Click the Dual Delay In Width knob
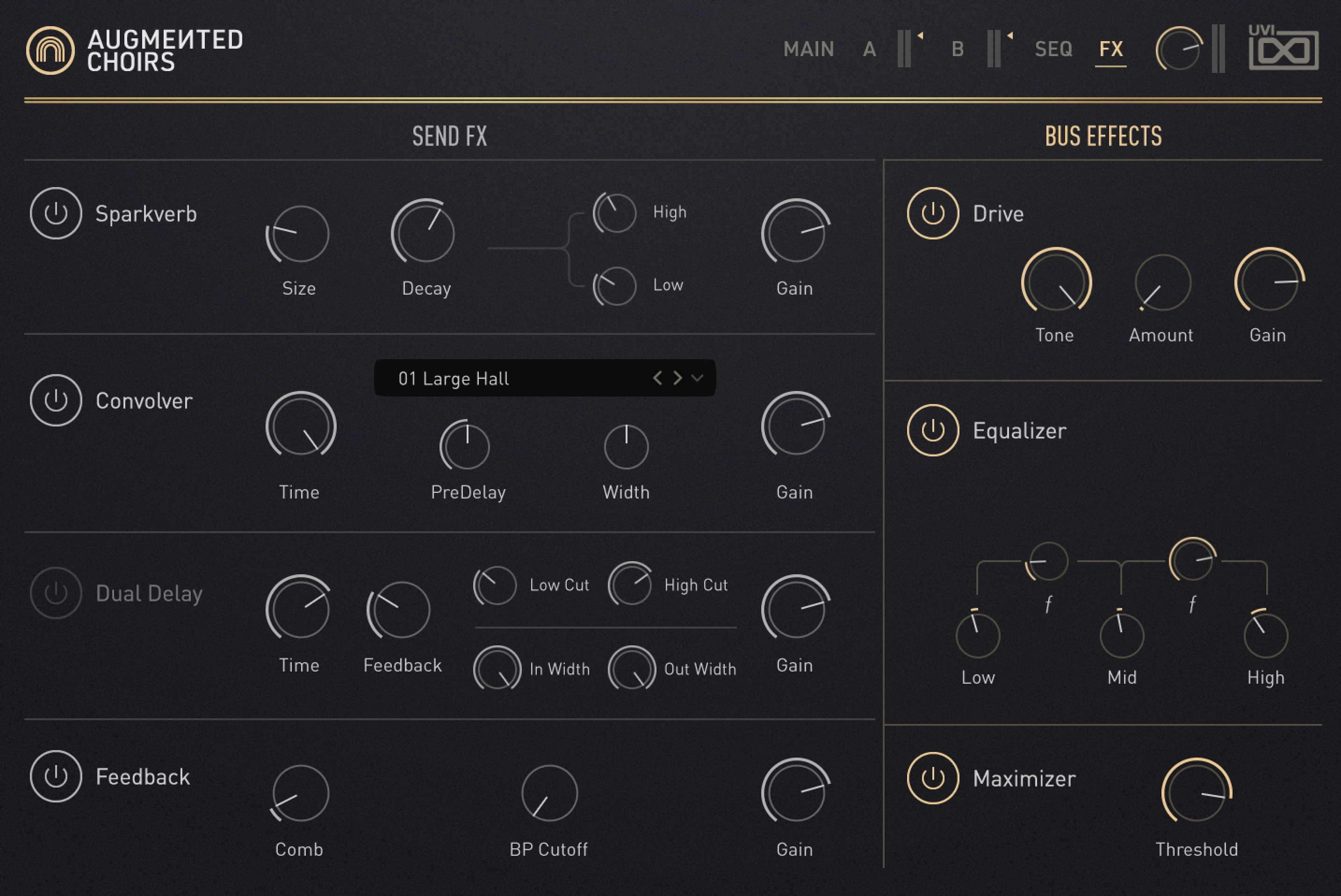The image size is (1341, 896). pos(497,668)
